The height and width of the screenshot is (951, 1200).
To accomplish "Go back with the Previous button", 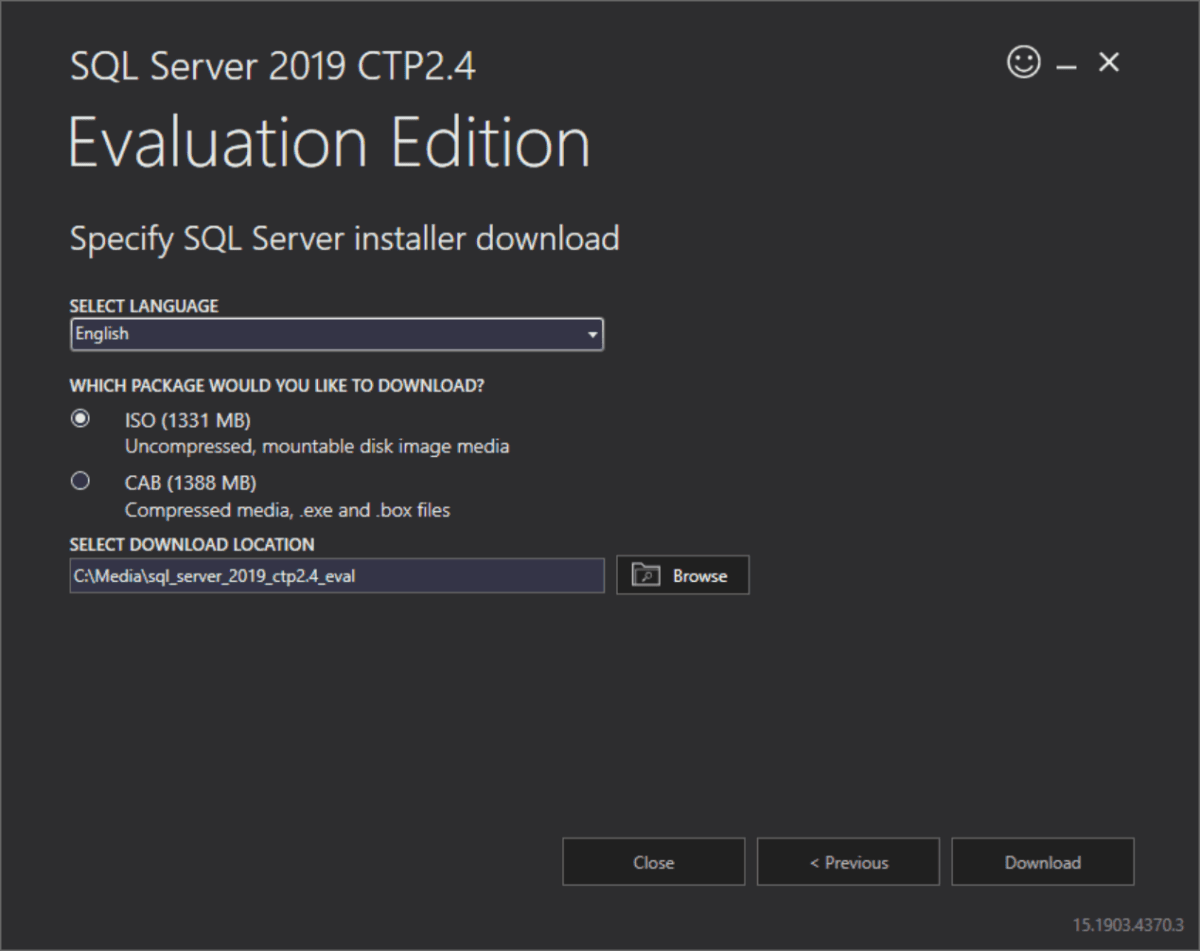I will coord(848,861).
